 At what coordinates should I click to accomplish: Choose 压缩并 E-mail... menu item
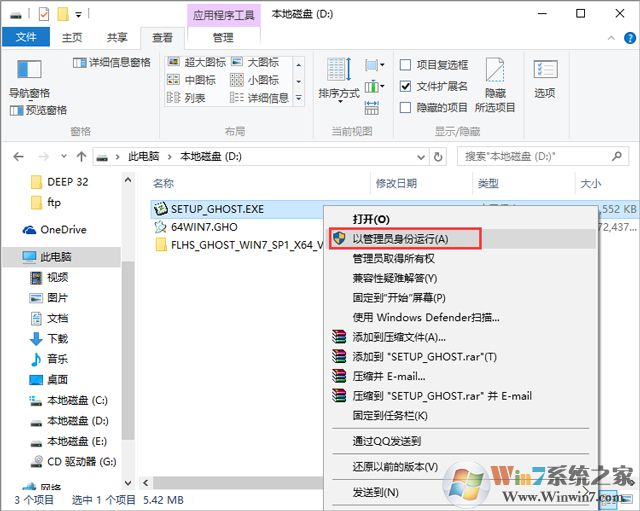tap(463, 376)
